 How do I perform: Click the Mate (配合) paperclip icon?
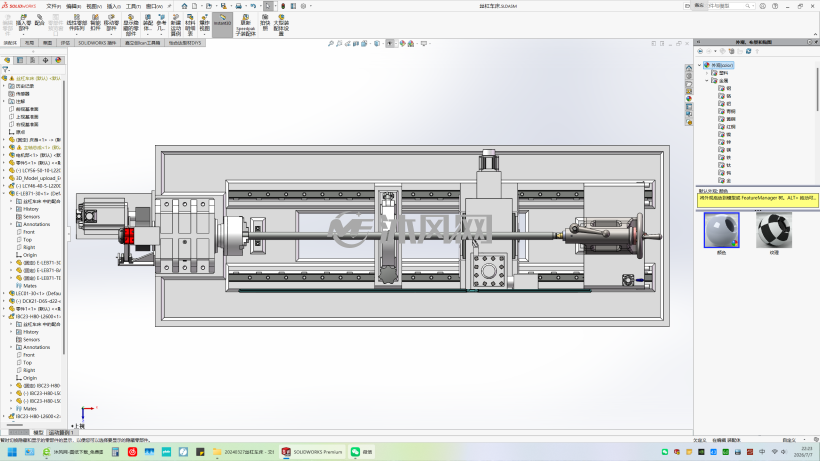pos(39,17)
